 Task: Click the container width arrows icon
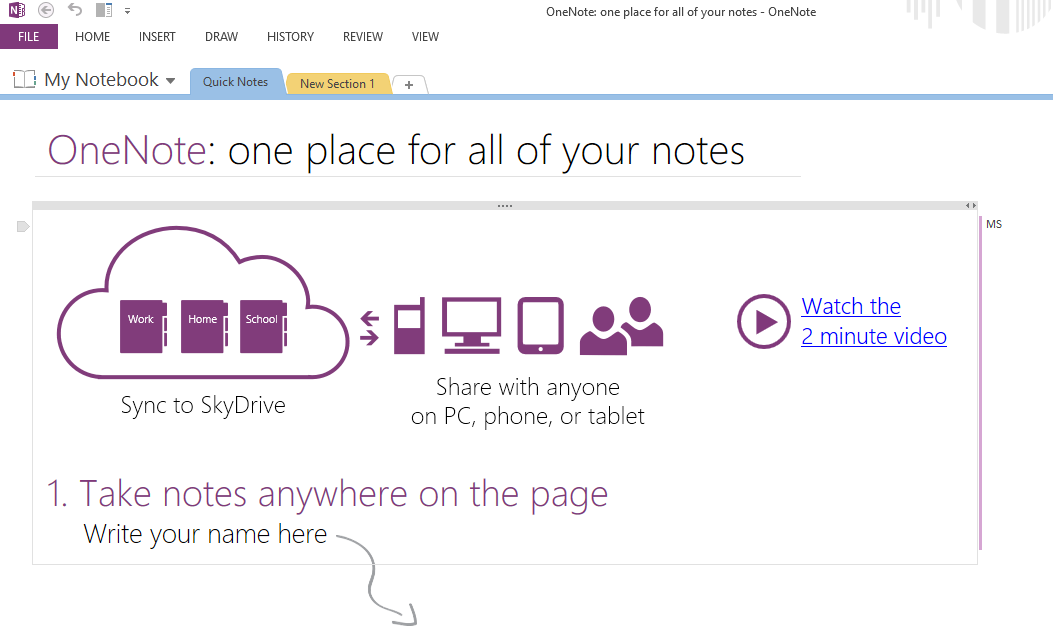(970, 205)
